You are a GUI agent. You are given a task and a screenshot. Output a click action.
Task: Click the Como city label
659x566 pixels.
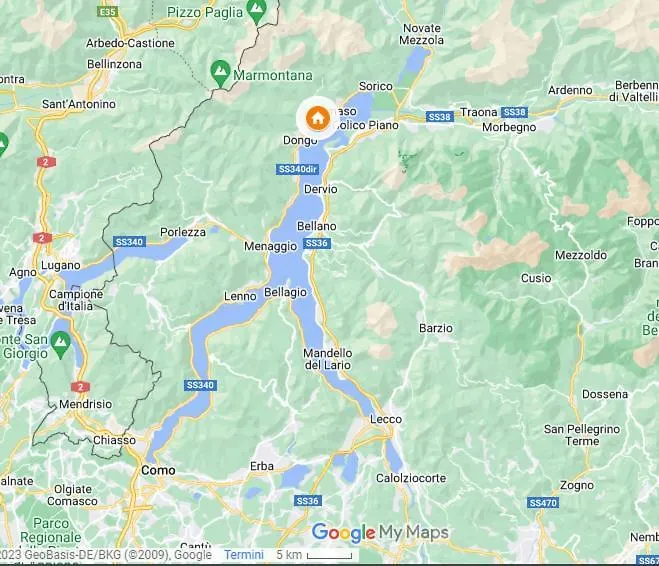pos(158,470)
